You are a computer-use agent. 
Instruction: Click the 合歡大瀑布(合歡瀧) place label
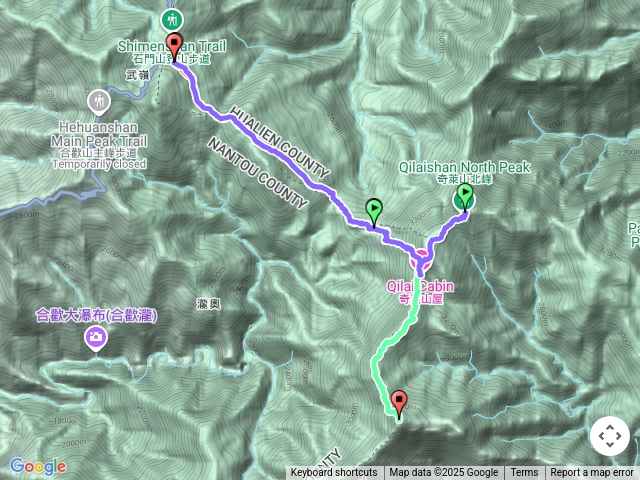[96, 316]
